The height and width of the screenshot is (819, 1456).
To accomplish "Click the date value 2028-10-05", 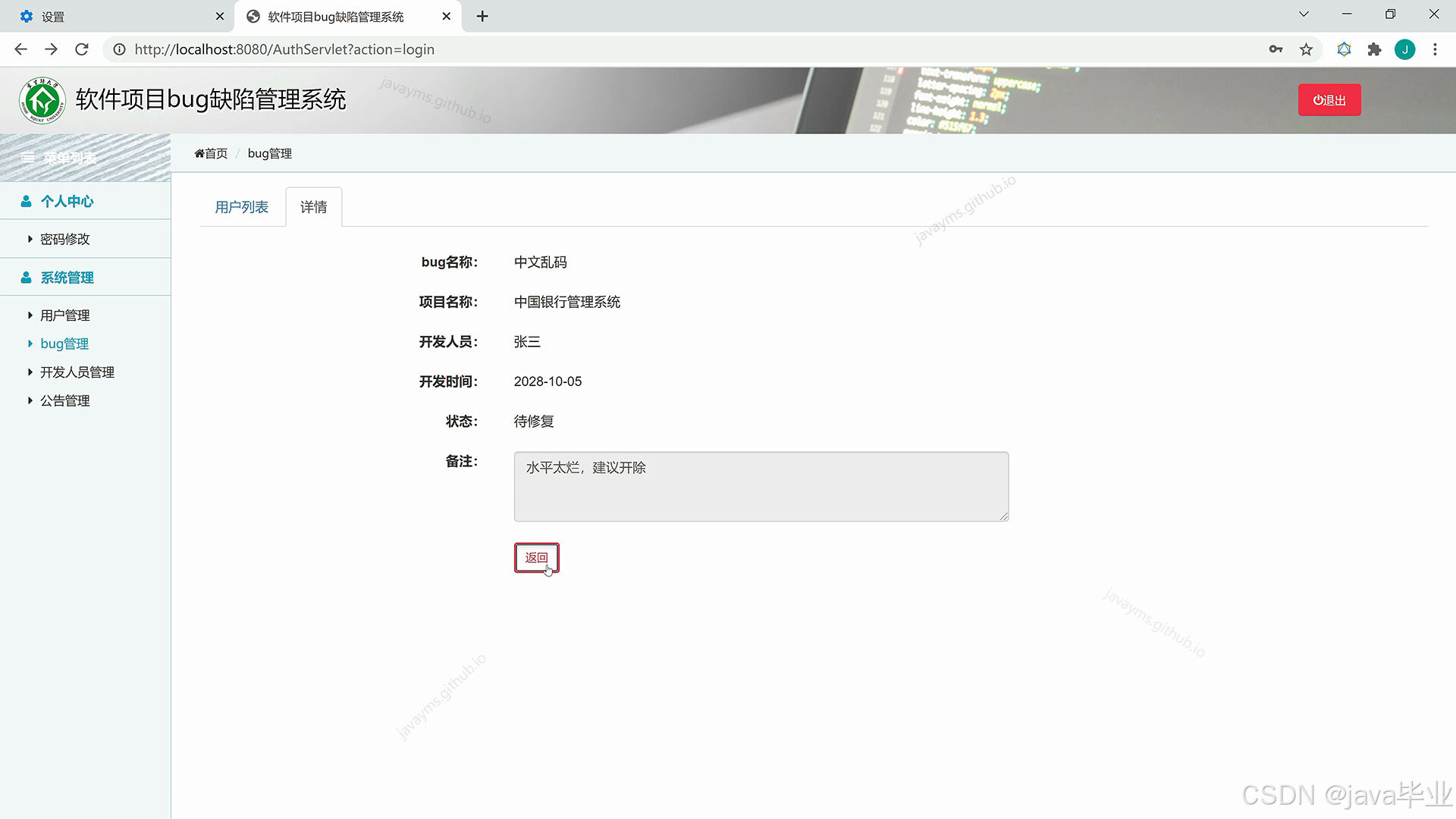I will coord(548,381).
